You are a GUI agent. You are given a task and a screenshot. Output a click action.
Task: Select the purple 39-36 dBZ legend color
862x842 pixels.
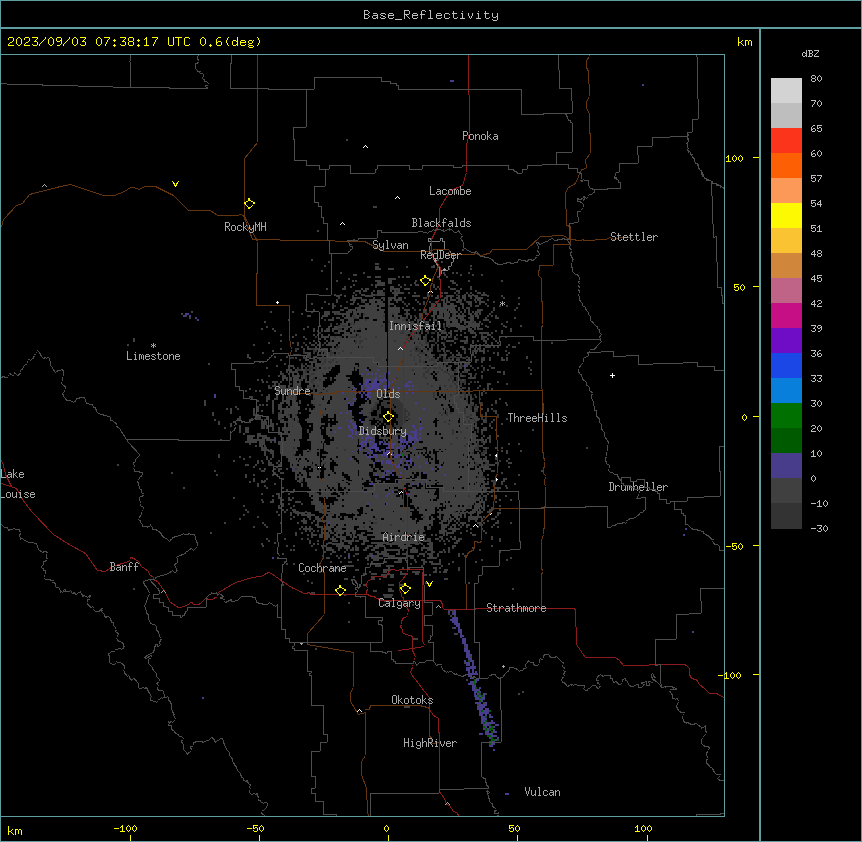pyautogui.click(x=786, y=341)
